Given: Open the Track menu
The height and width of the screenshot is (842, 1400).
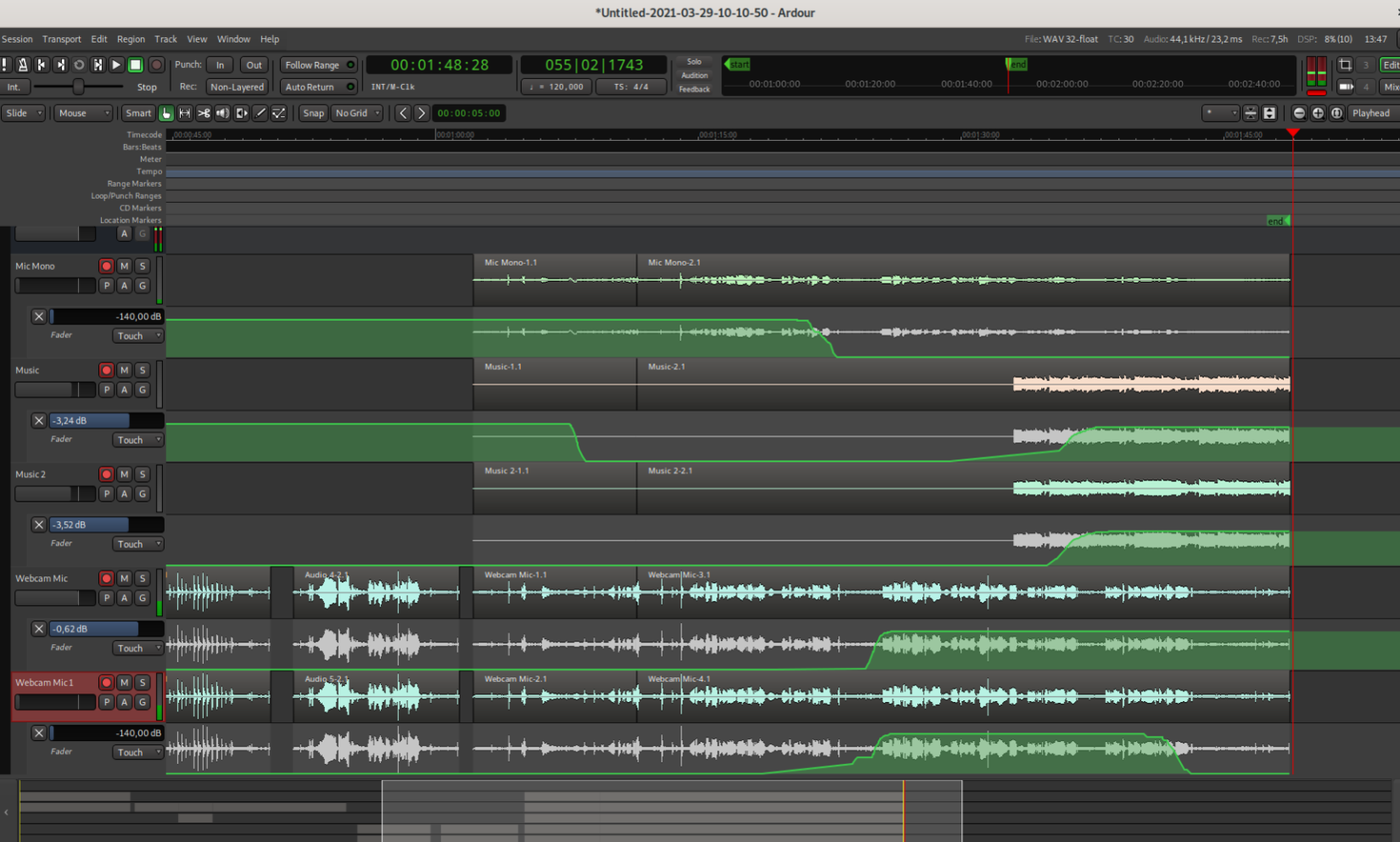Looking at the screenshot, I should [165, 39].
